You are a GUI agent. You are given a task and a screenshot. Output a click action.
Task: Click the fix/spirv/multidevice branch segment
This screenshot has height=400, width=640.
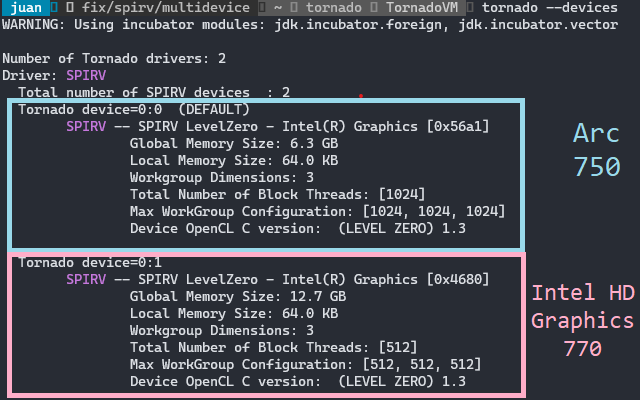pos(166,7)
